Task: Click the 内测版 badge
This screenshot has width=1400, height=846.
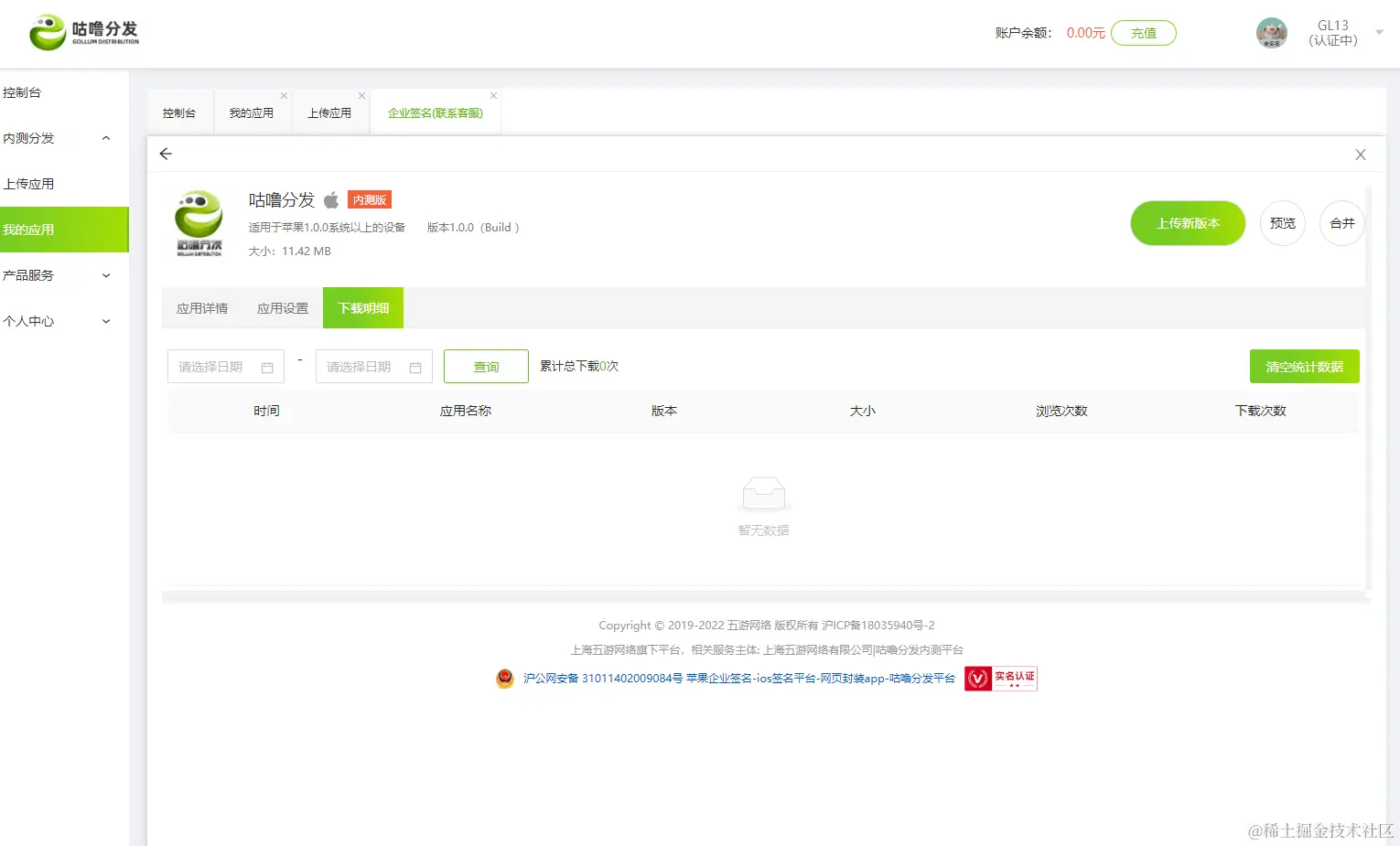Action: [370, 200]
